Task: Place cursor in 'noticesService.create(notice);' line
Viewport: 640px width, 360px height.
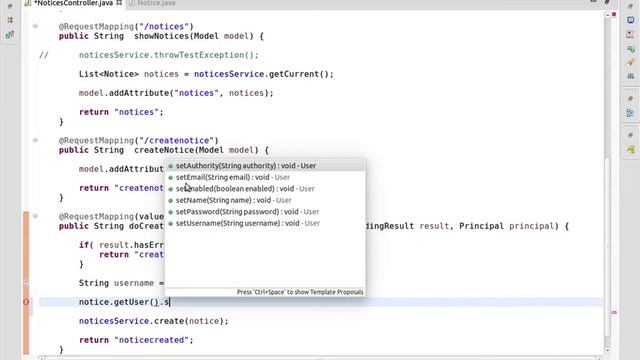Action: pos(154,321)
